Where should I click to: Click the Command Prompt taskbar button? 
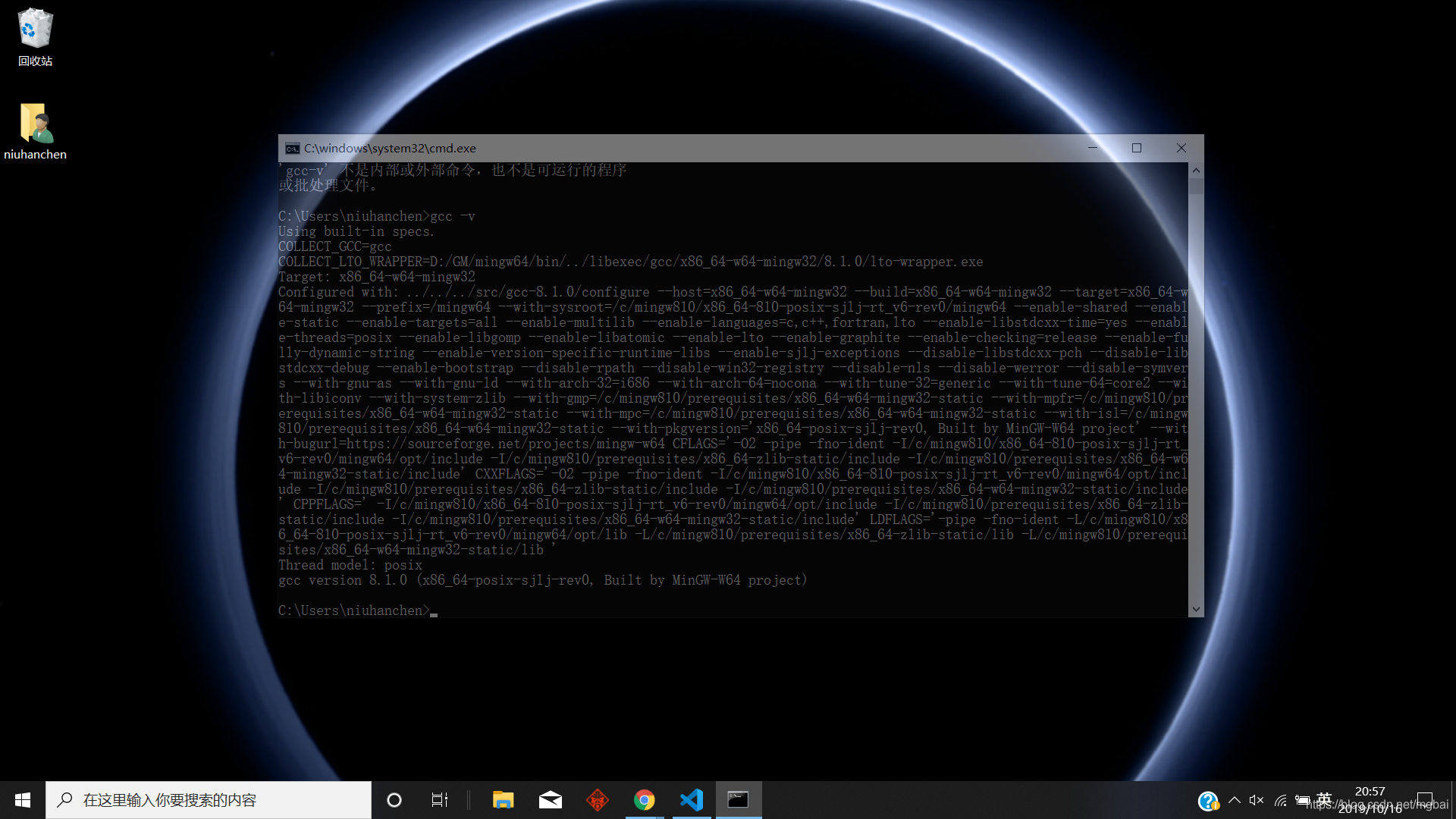click(739, 800)
